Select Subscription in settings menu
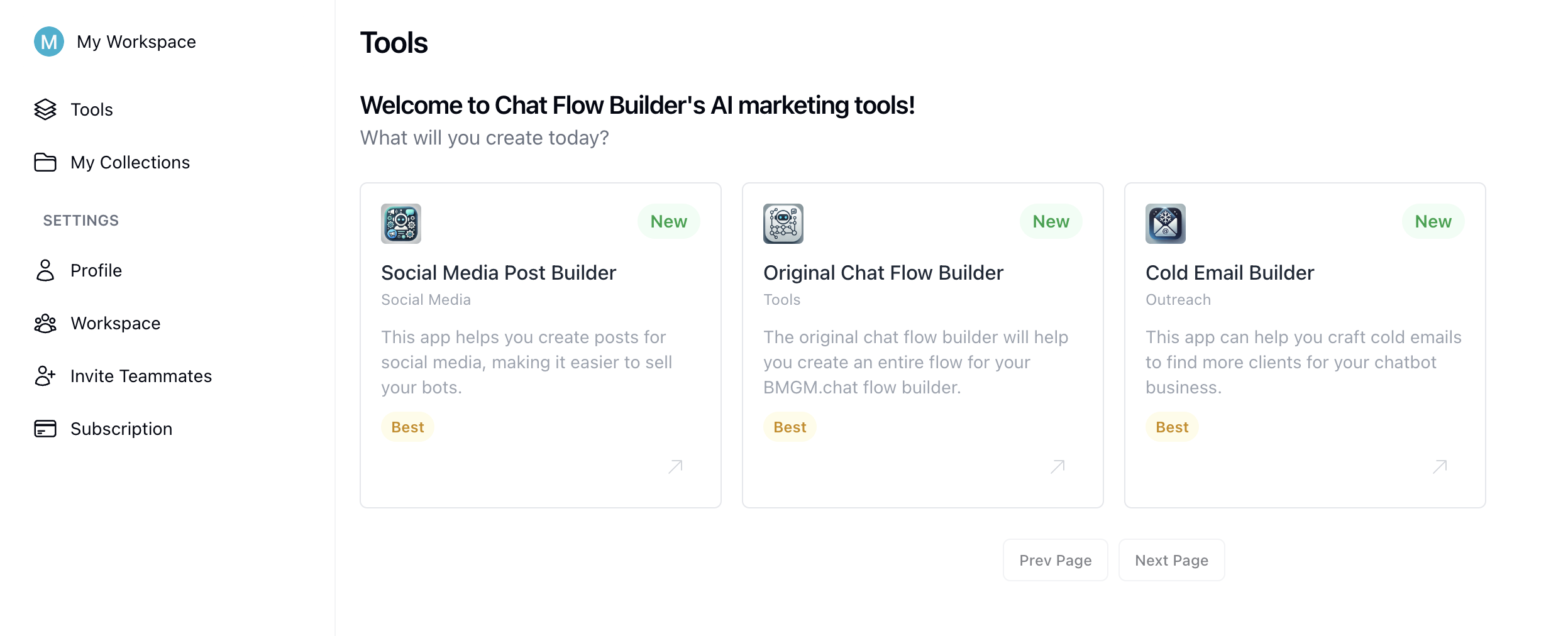The image size is (1568, 636). point(121,429)
